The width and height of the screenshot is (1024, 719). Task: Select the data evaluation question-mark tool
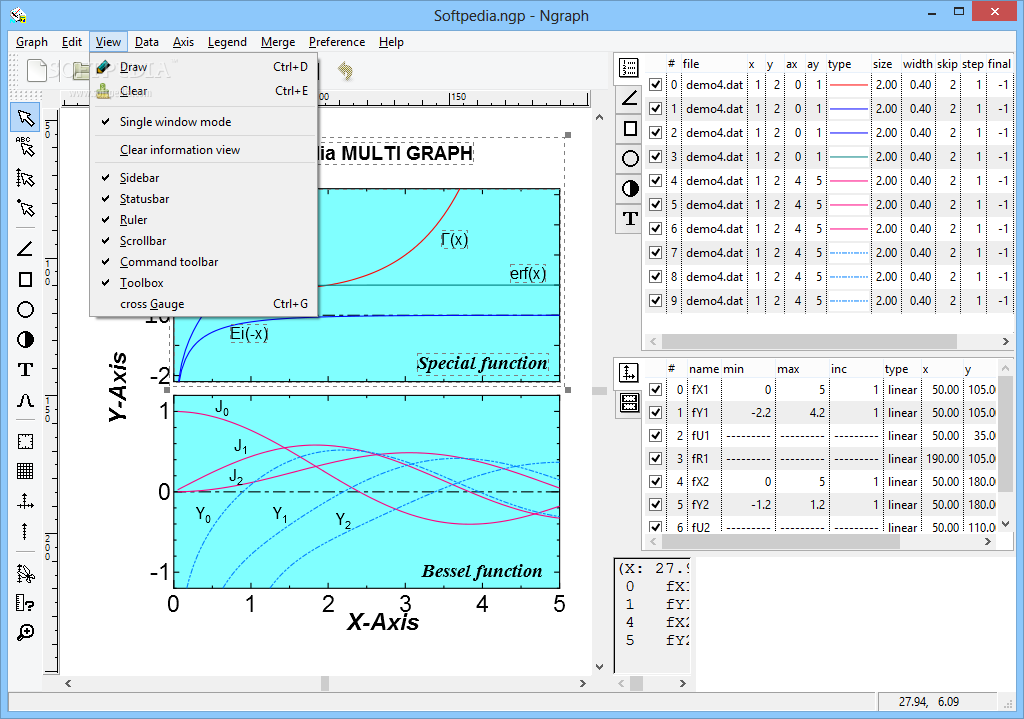25,603
